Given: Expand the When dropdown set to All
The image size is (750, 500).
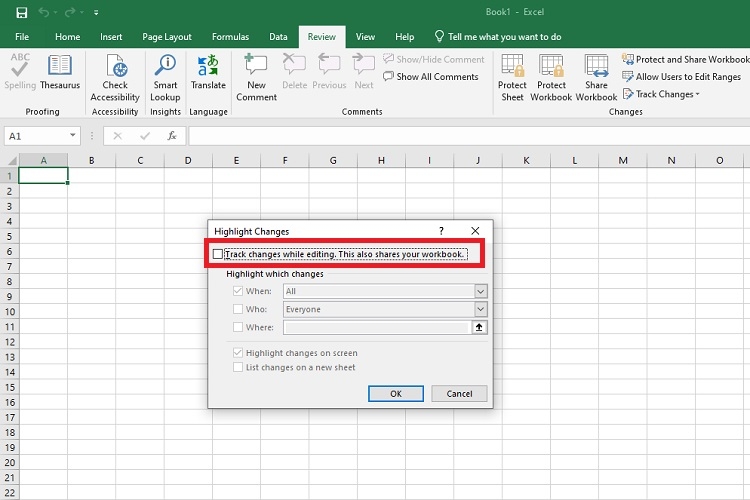Looking at the screenshot, I should point(480,291).
